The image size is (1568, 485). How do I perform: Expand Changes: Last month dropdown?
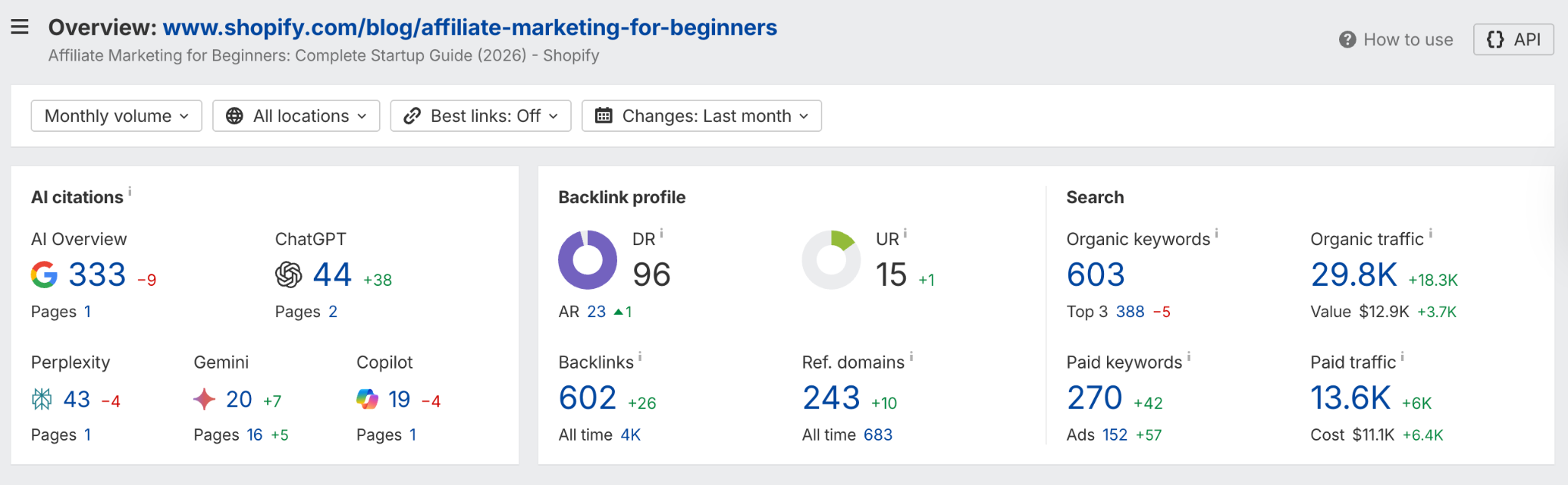pos(701,116)
